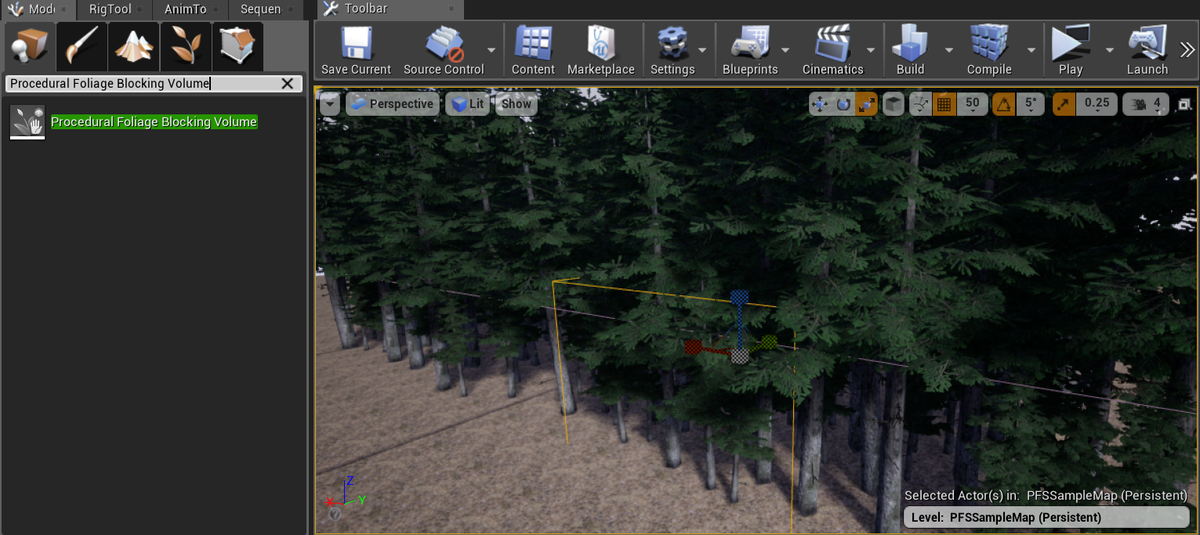The width and height of the screenshot is (1200, 535).
Task: Open Play options dropdown arrow
Action: (x=1109, y=50)
